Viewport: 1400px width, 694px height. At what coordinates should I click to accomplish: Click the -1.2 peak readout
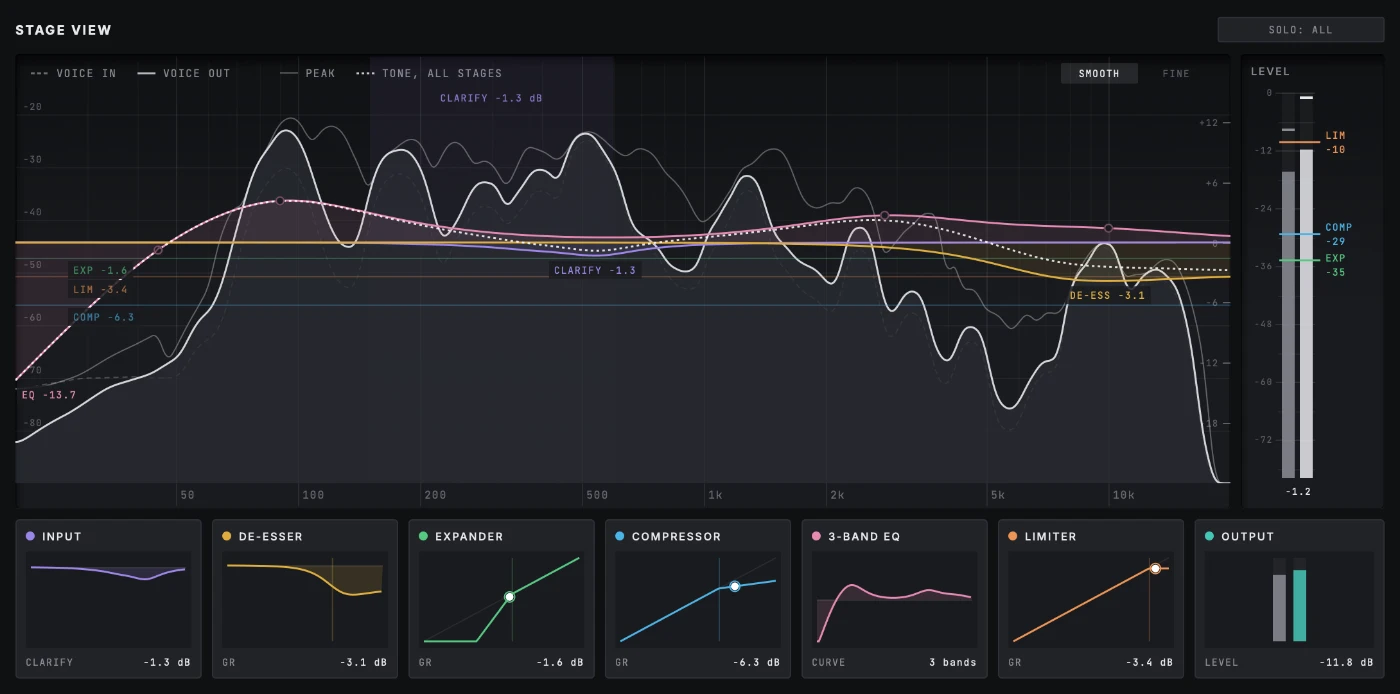(1297, 492)
